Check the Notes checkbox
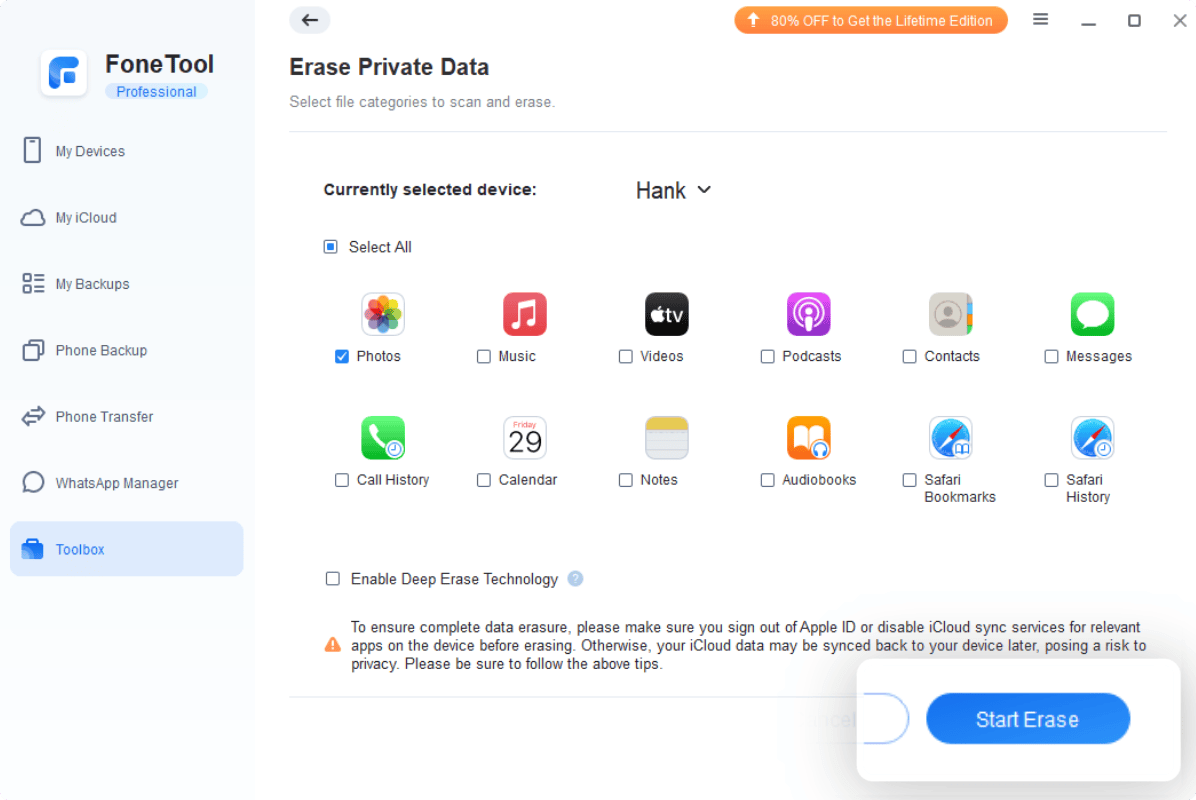The width and height of the screenshot is (1196, 800). (626, 480)
